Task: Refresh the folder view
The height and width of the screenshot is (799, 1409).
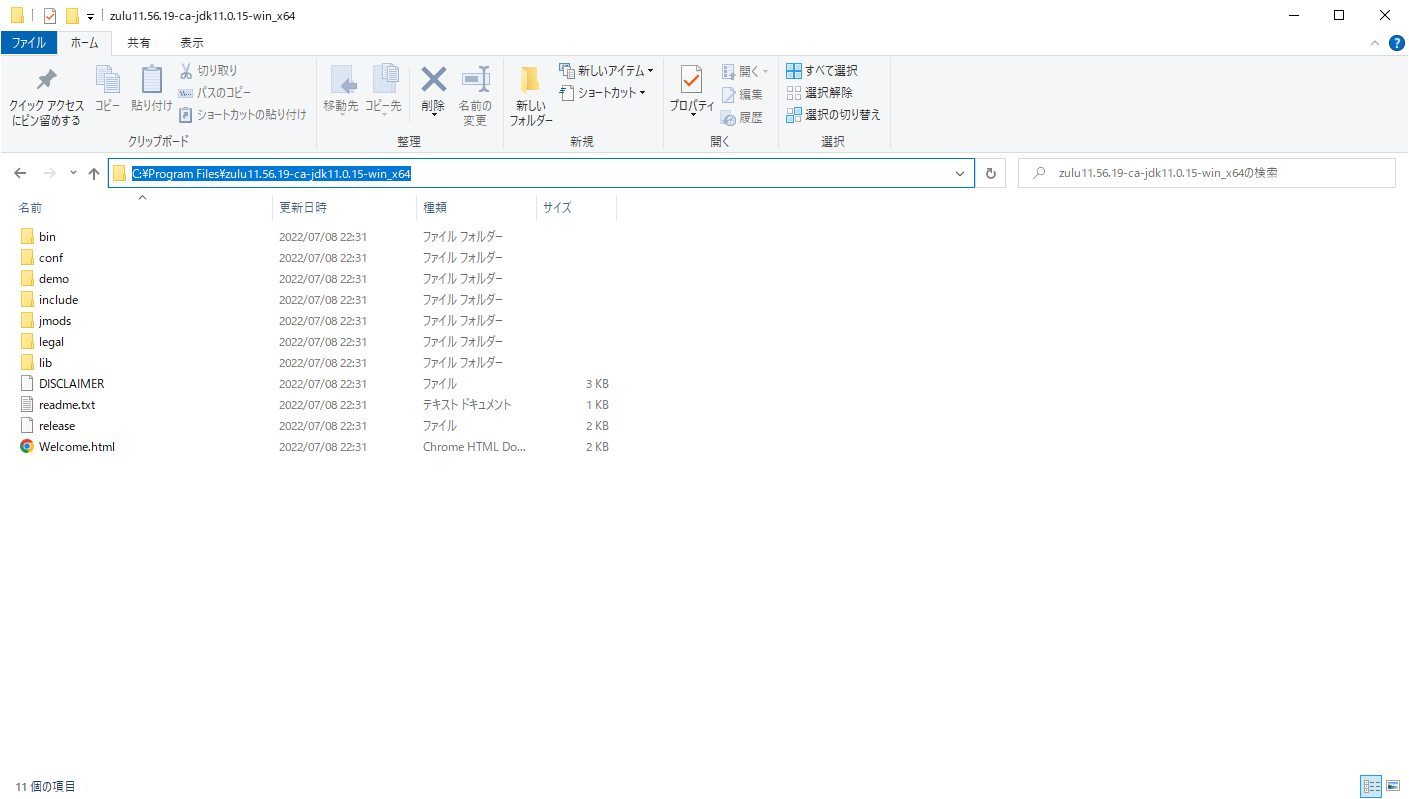Action: coord(991,173)
